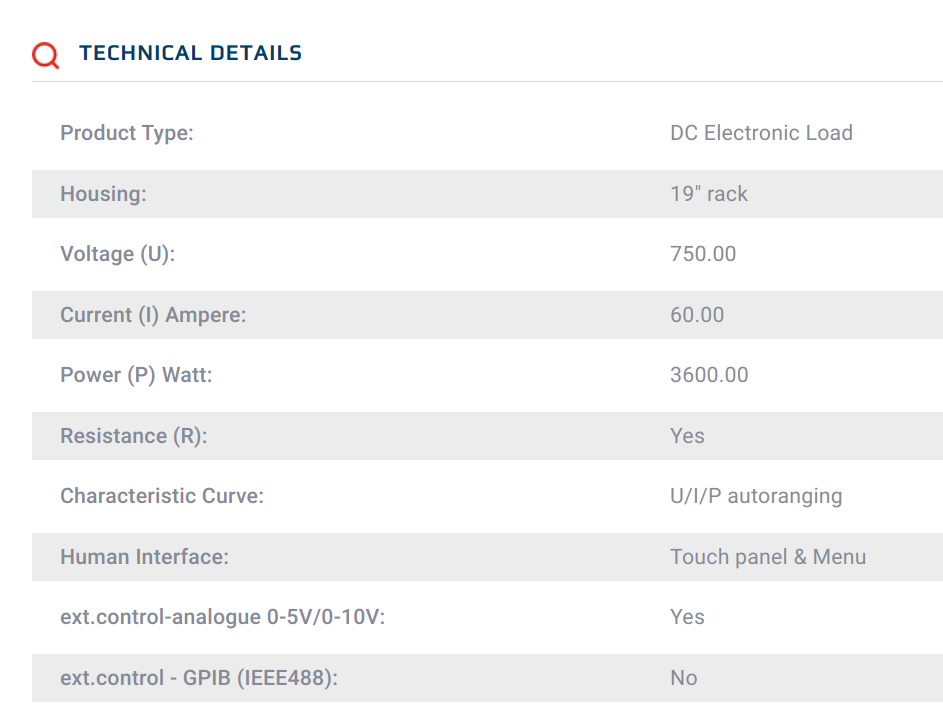Click the Resistance (R) label
943x703 pixels.
click(x=134, y=436)
